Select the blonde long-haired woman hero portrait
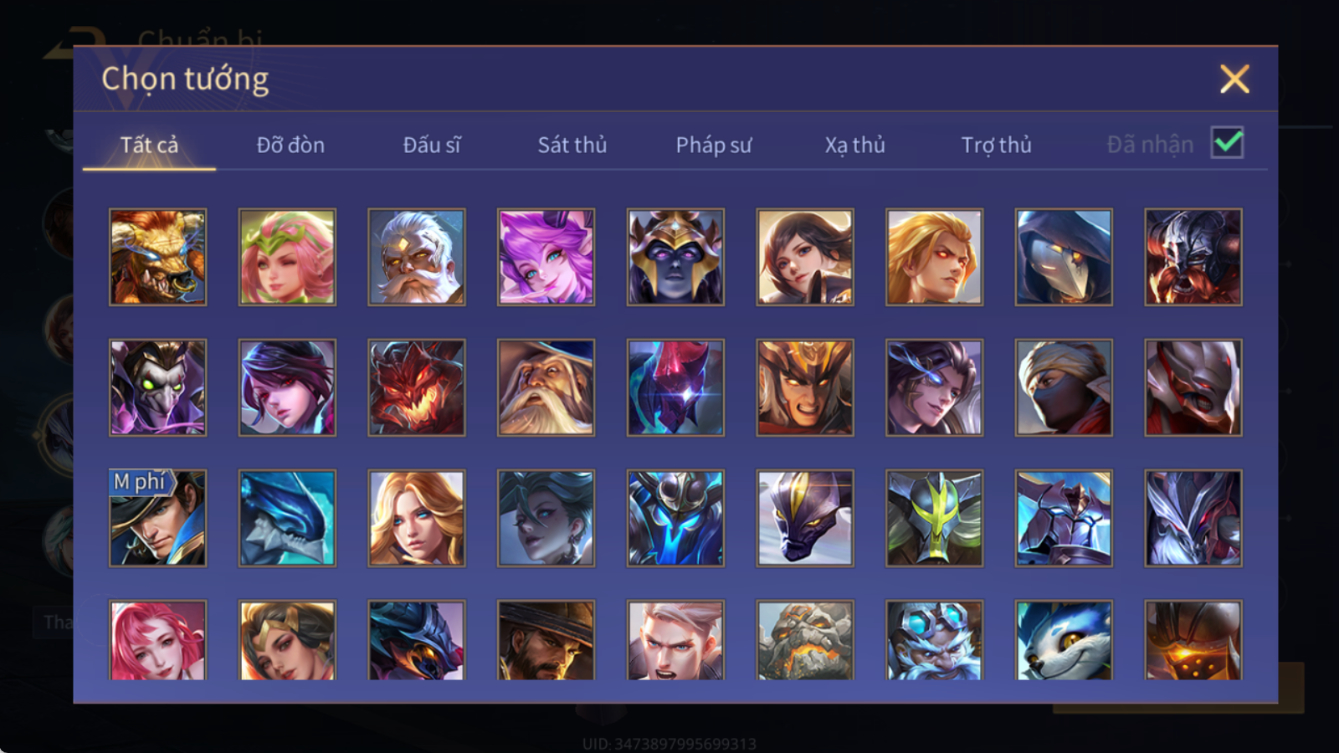The width and height of the screenshot is (1339, 753). tap(417, 518)
